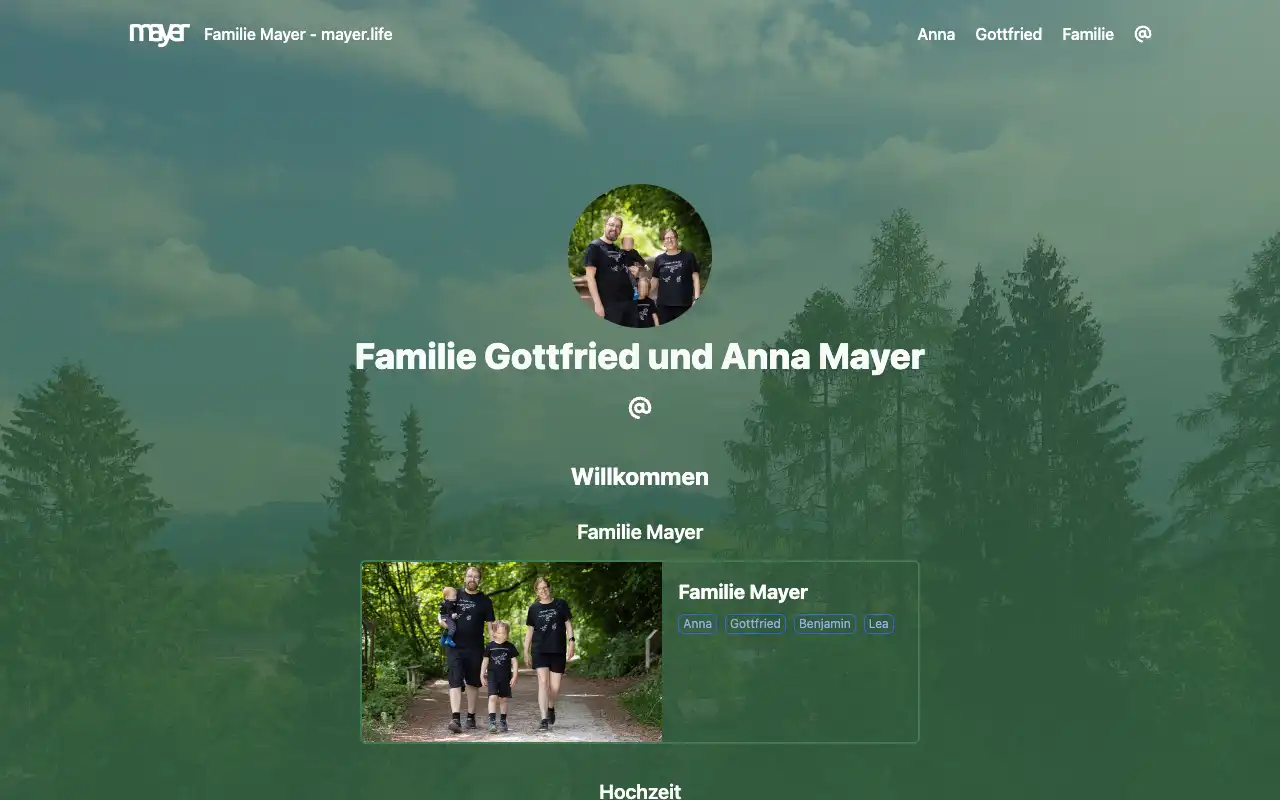Click the Hochzeit section heading
The height and width of the screenshot is (800, 1280).
[640, 791]
